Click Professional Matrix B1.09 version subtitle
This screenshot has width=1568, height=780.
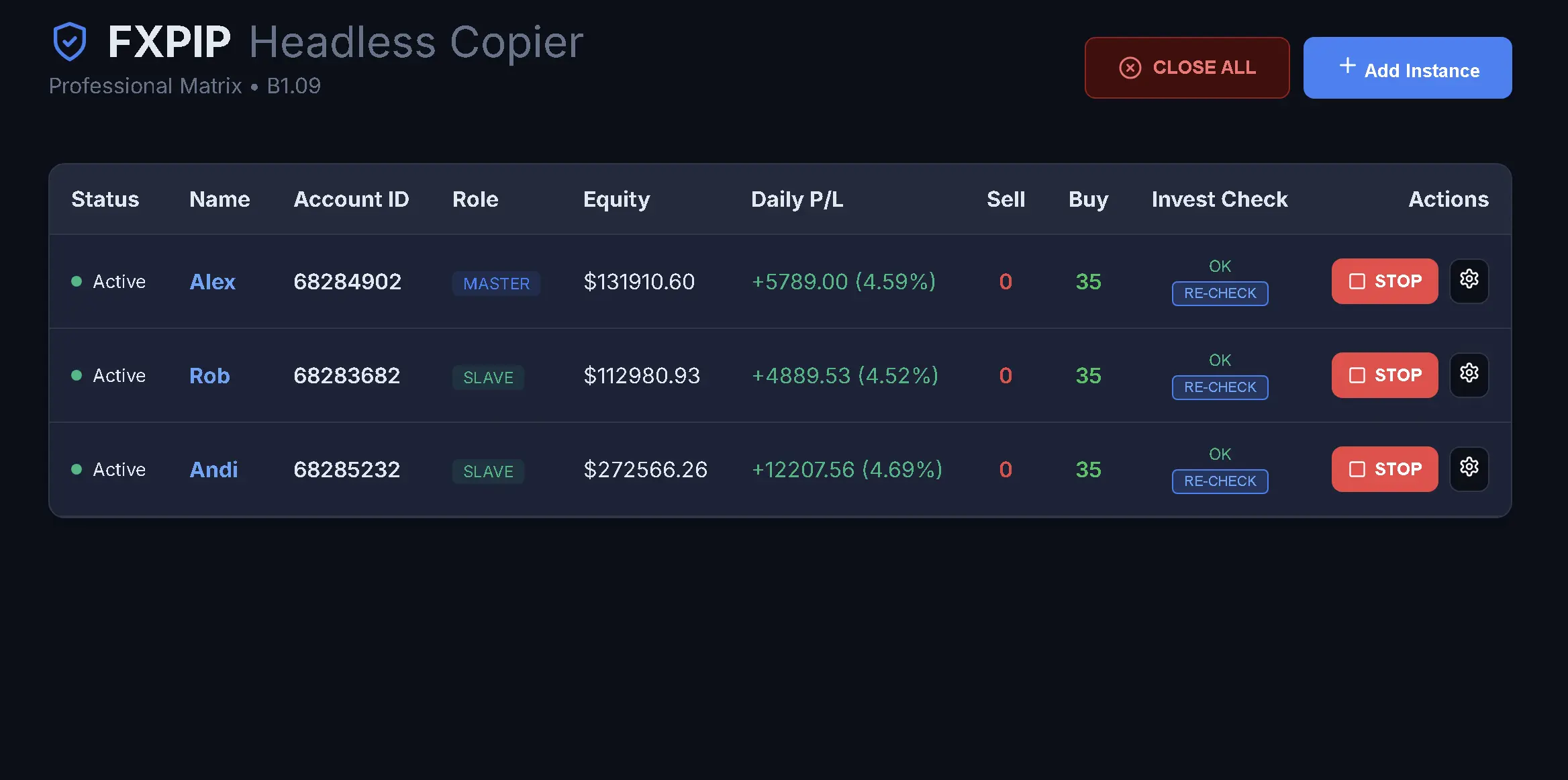point(185,86)
